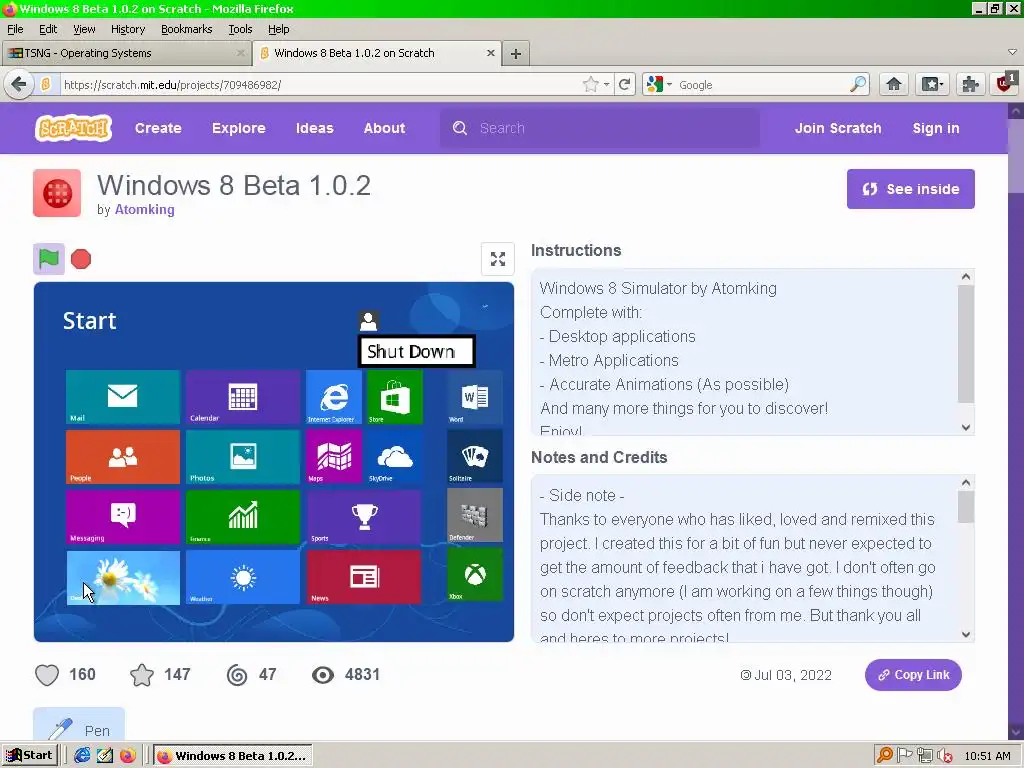Click the heart love icon
This screenshot has height=768, width=1024.
tap(47, 675)
